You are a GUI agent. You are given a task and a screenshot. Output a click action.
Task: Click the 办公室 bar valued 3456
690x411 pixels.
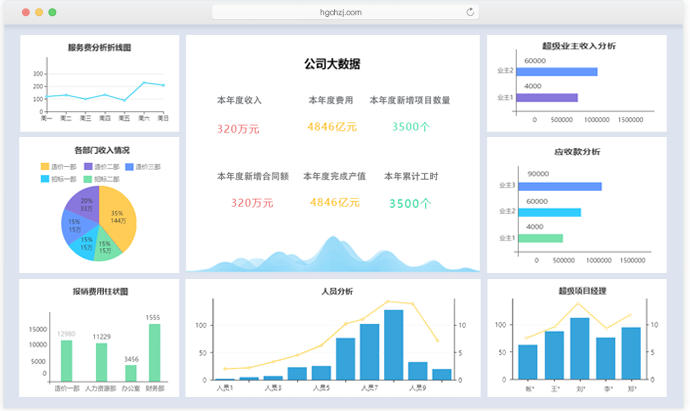[x=131, y=373]
